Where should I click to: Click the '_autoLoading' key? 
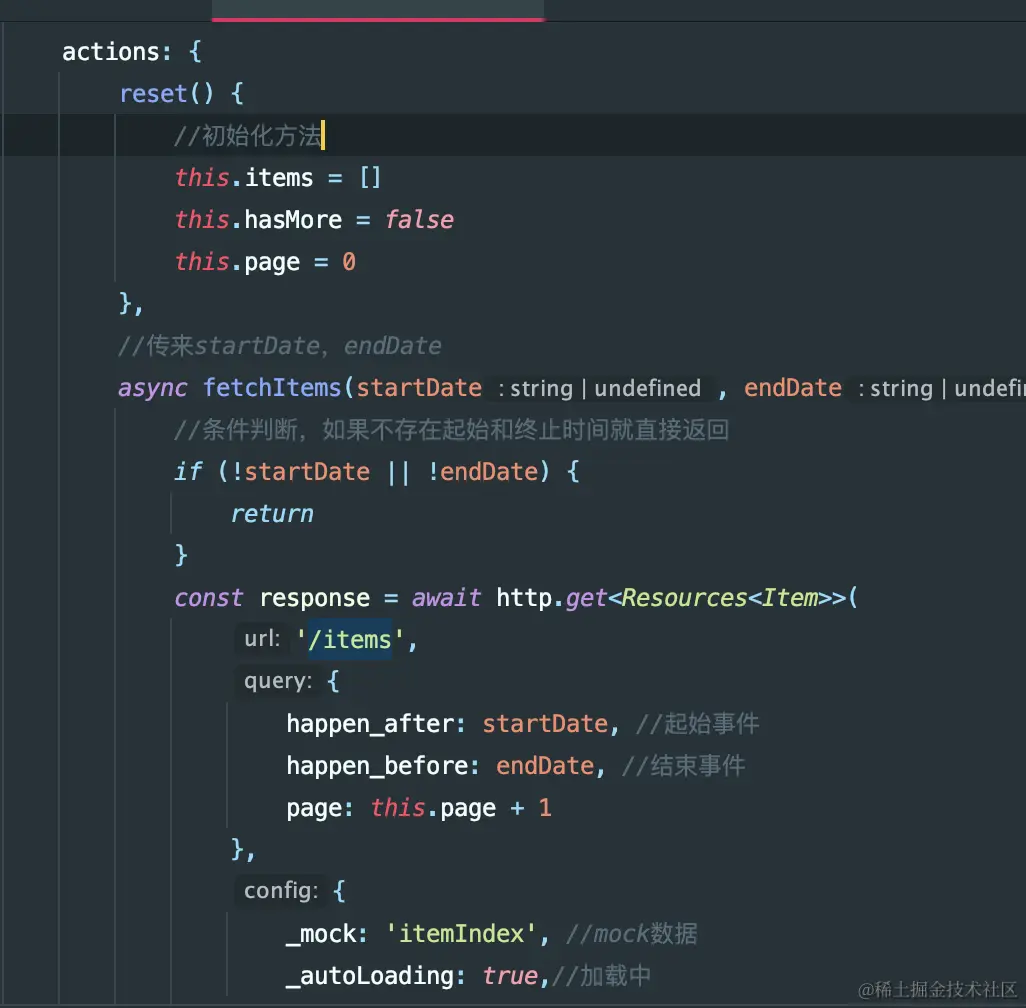370,975
